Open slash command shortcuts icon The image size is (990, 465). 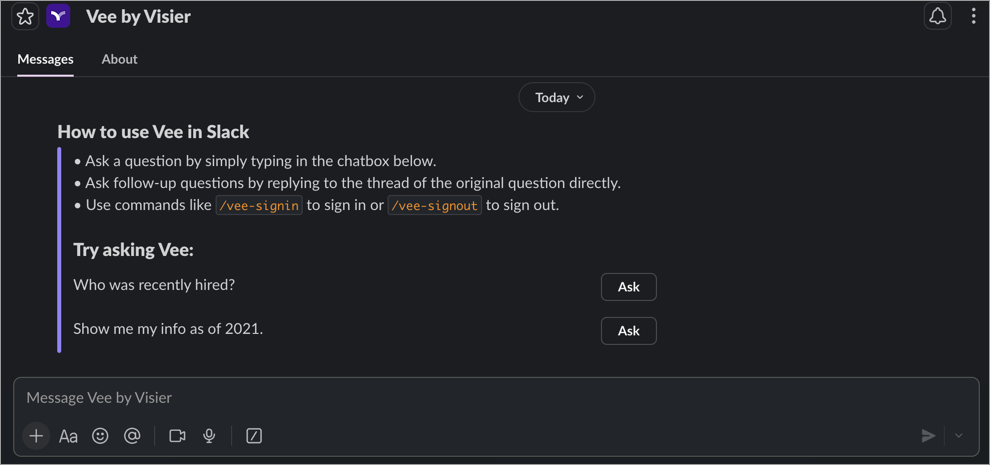254,436
